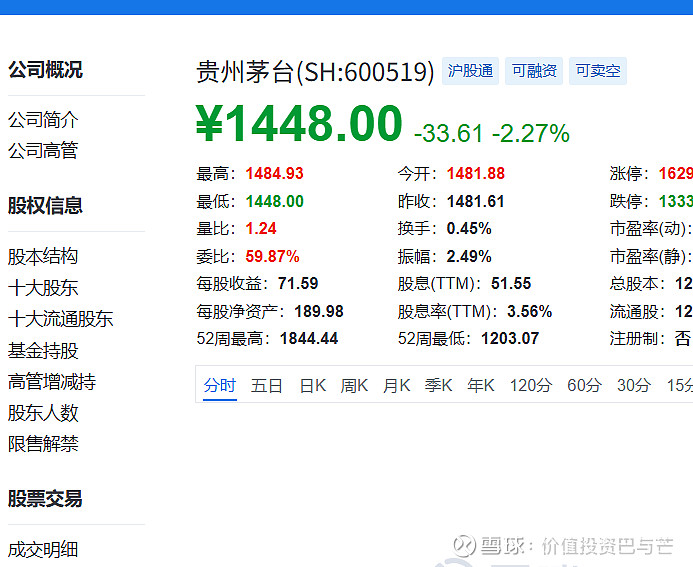Click the 贵州茅台(SH:600519) stock title
Screen dimensions: 693x567
click(315, 72)
